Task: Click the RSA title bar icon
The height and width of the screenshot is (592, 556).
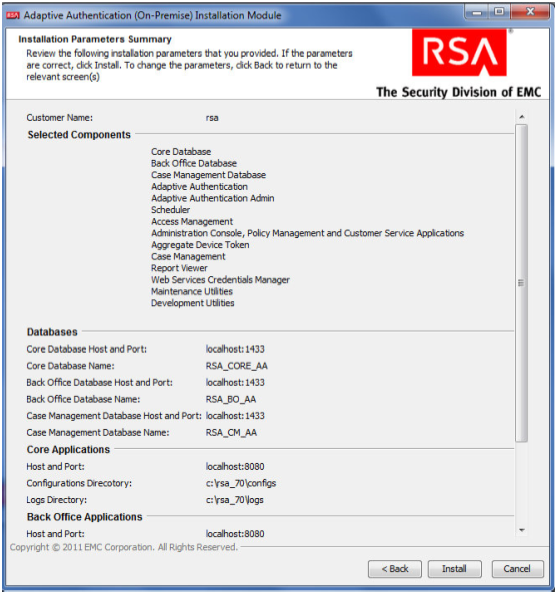Action: 13,15
